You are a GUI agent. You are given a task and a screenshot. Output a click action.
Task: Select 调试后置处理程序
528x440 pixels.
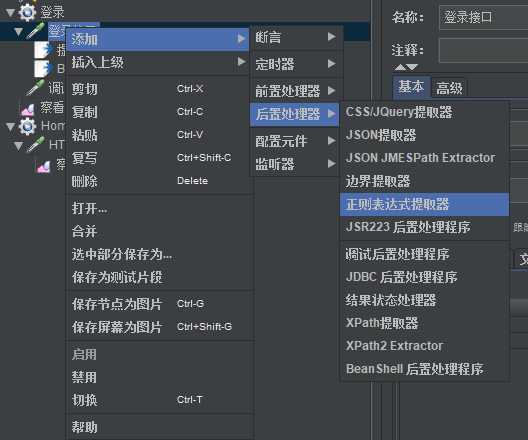click(424, 254)
